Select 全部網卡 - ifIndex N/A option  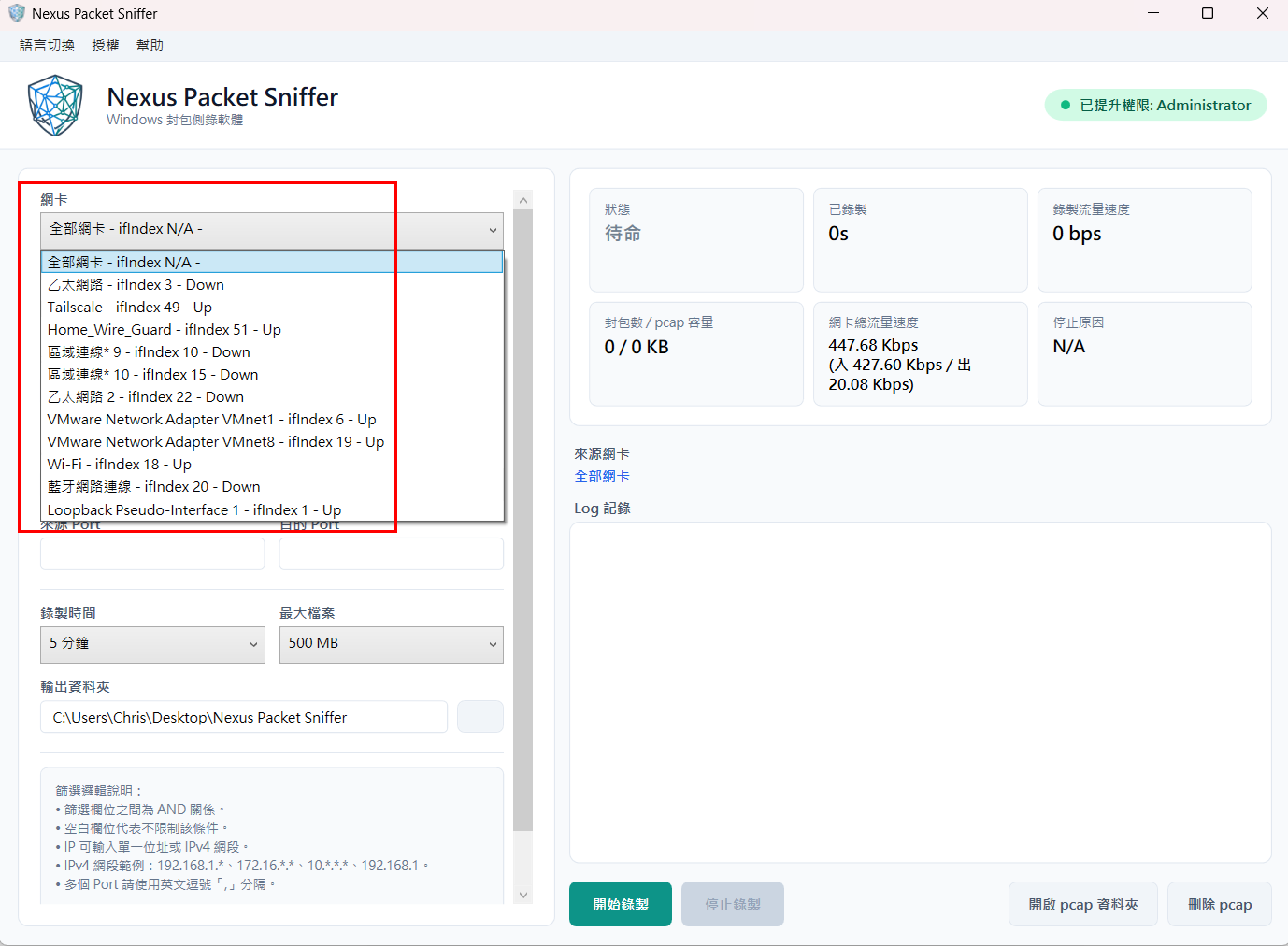(272, 262)
